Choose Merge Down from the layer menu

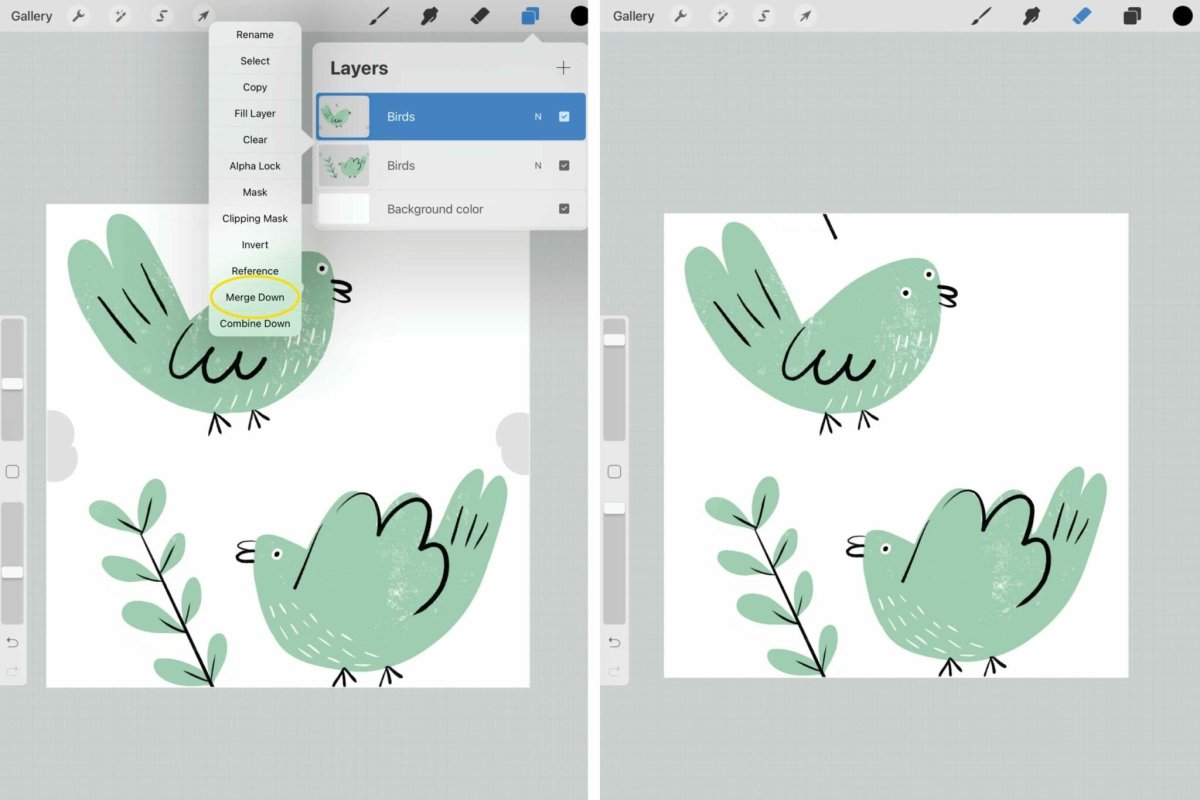click(255, 297)
